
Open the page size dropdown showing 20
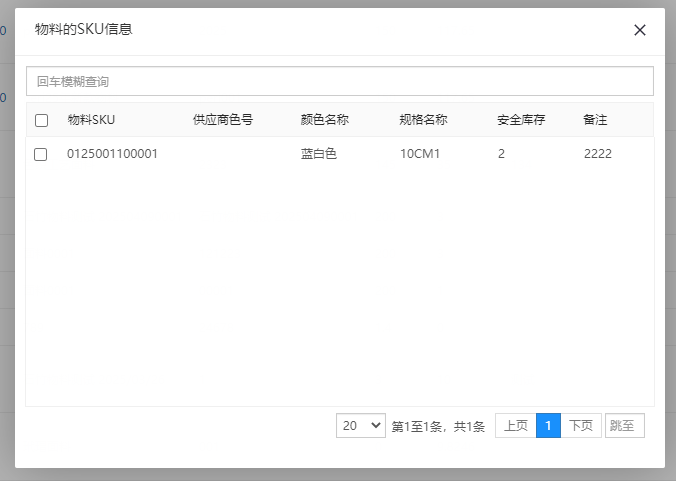point(361,426)
